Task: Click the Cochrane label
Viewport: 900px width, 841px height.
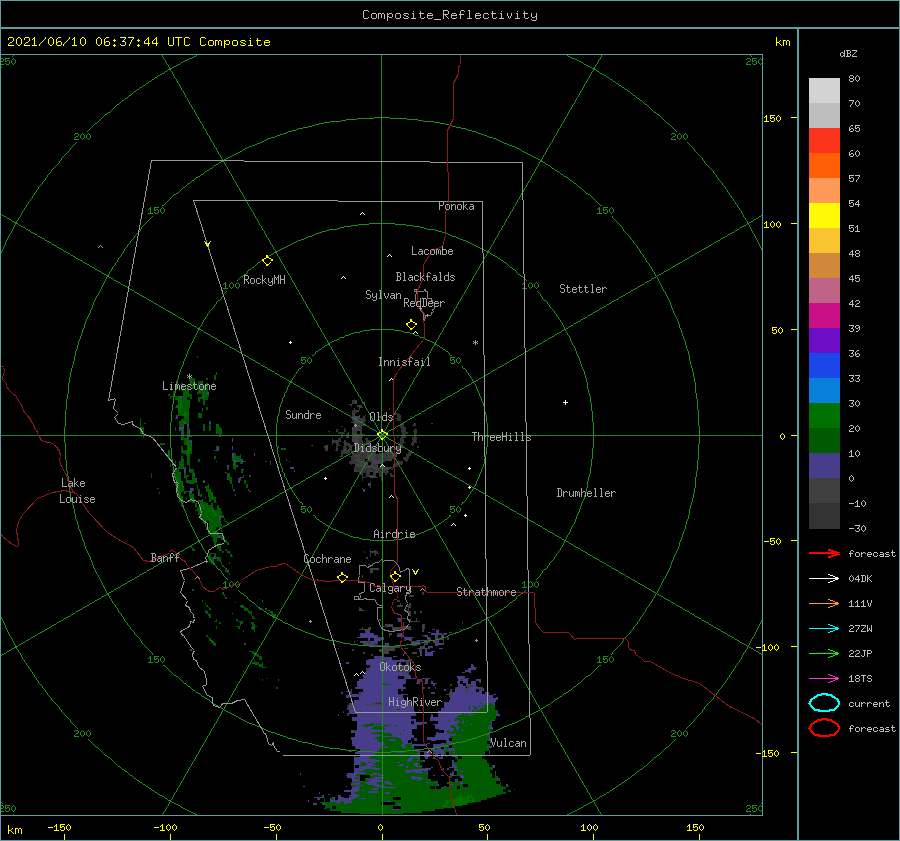Action: point(327,559)
